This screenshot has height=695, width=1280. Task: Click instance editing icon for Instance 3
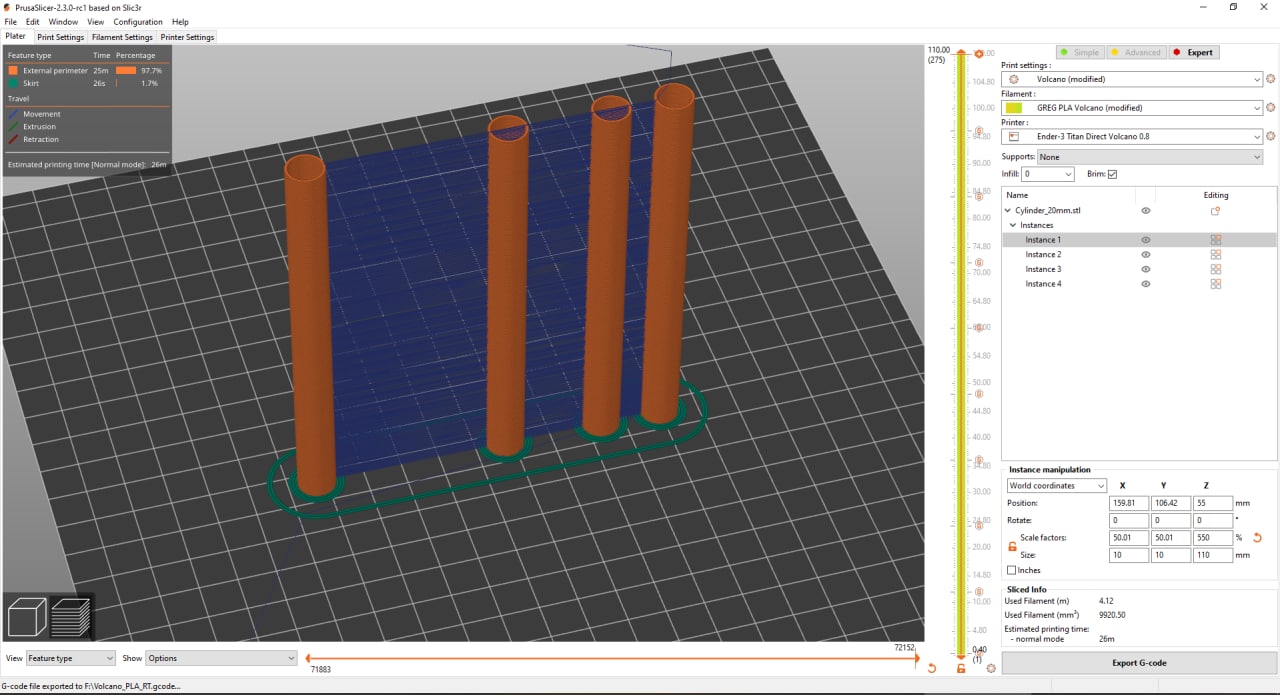coord(1216,269)
